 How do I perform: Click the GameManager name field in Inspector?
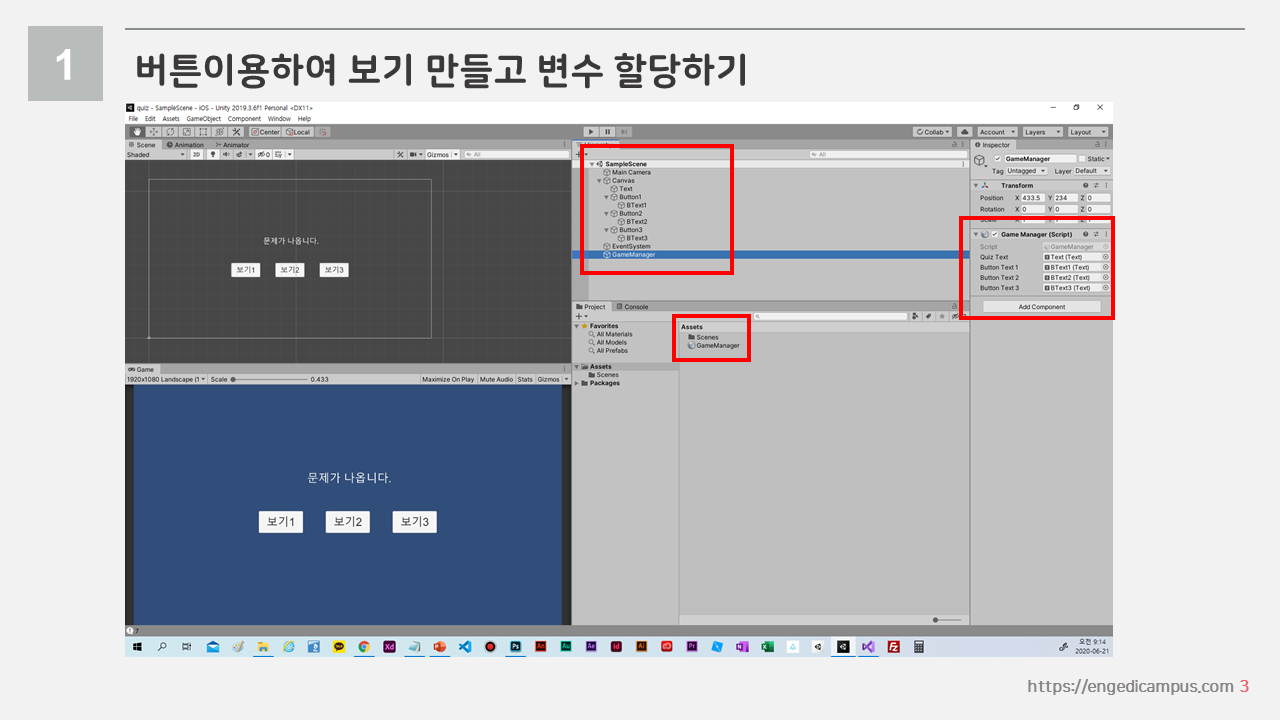(x=1040, y=159)
